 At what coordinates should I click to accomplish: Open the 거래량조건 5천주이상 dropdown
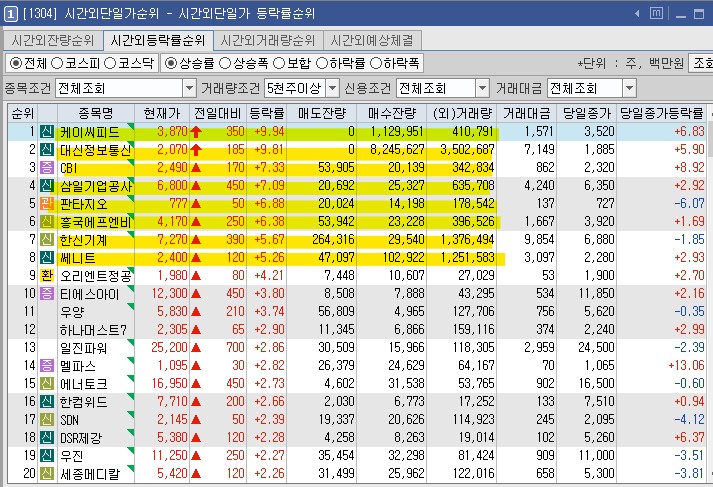click(332, 88)
